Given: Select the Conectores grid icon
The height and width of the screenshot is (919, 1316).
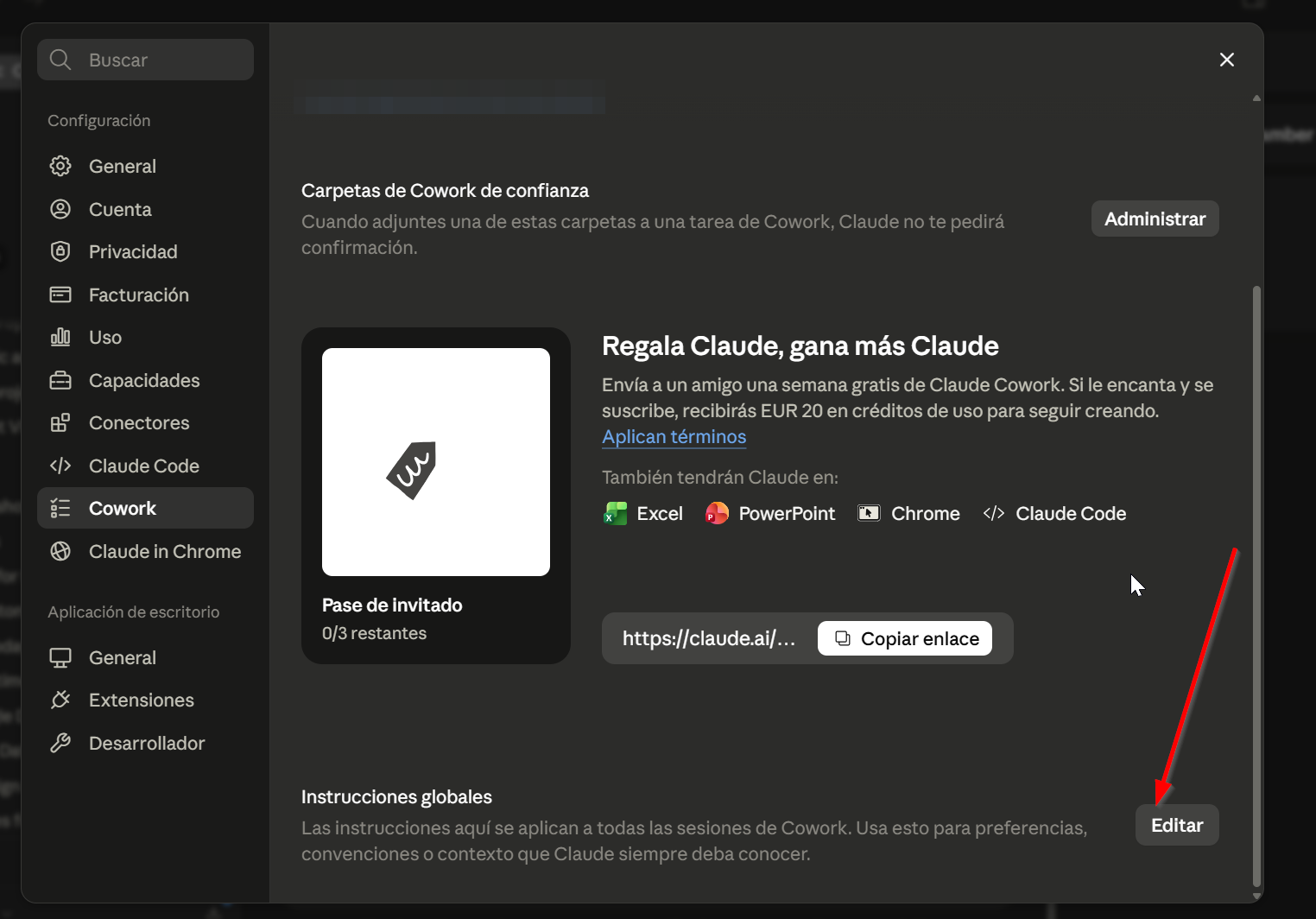Looking at the screenshot, I should [x=60, y=422].
